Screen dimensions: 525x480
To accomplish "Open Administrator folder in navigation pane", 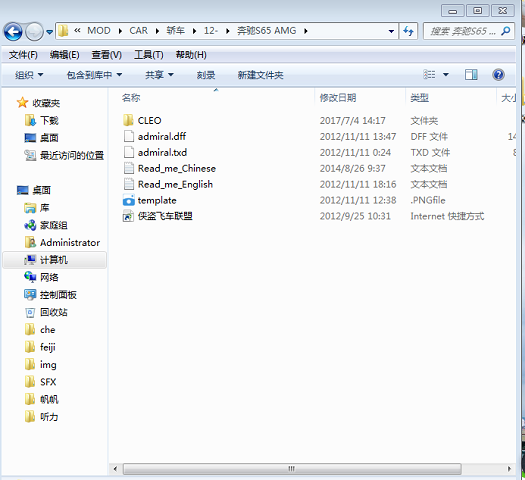I will point(70,243).
